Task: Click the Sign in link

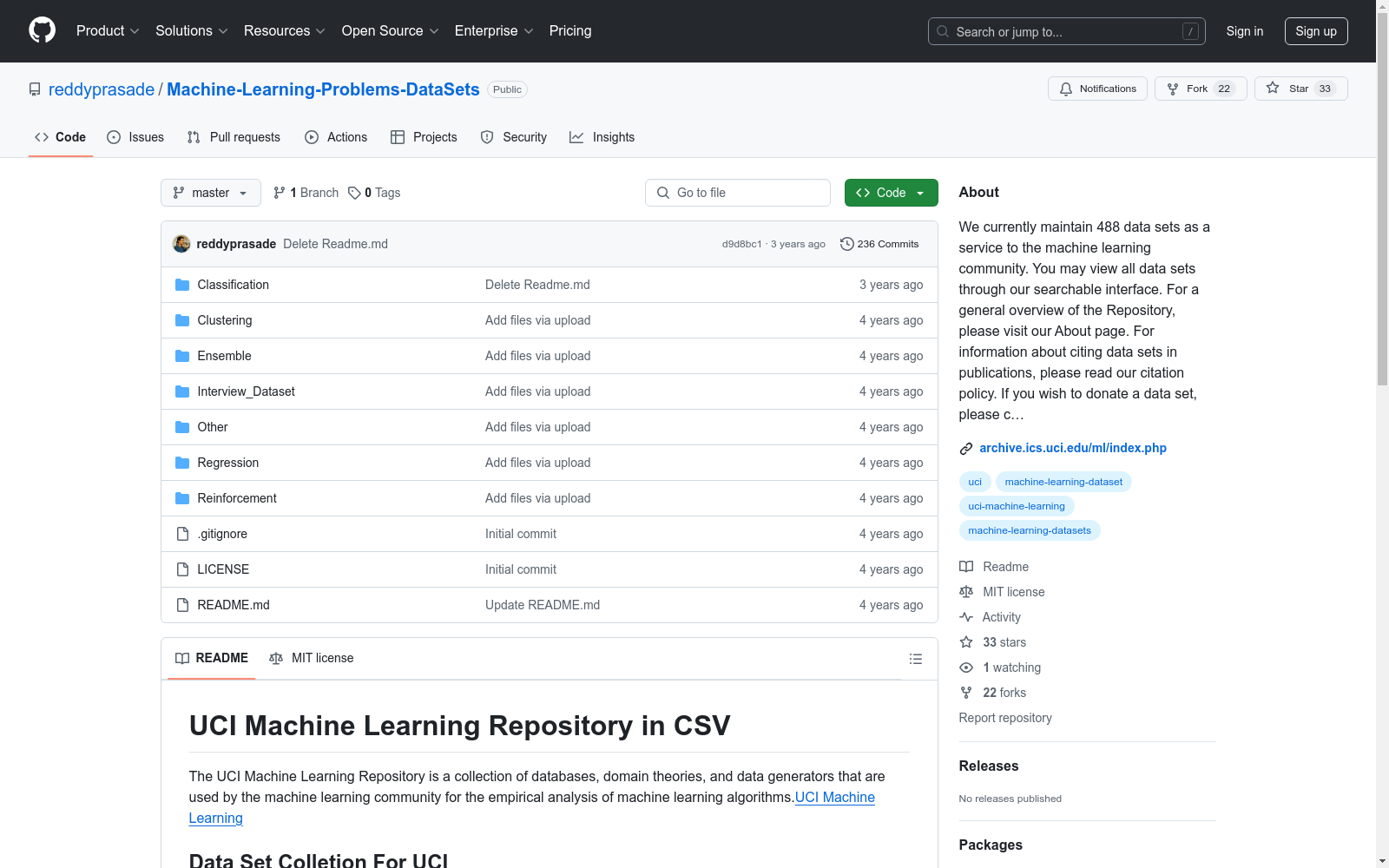Action: point(1244,31)
